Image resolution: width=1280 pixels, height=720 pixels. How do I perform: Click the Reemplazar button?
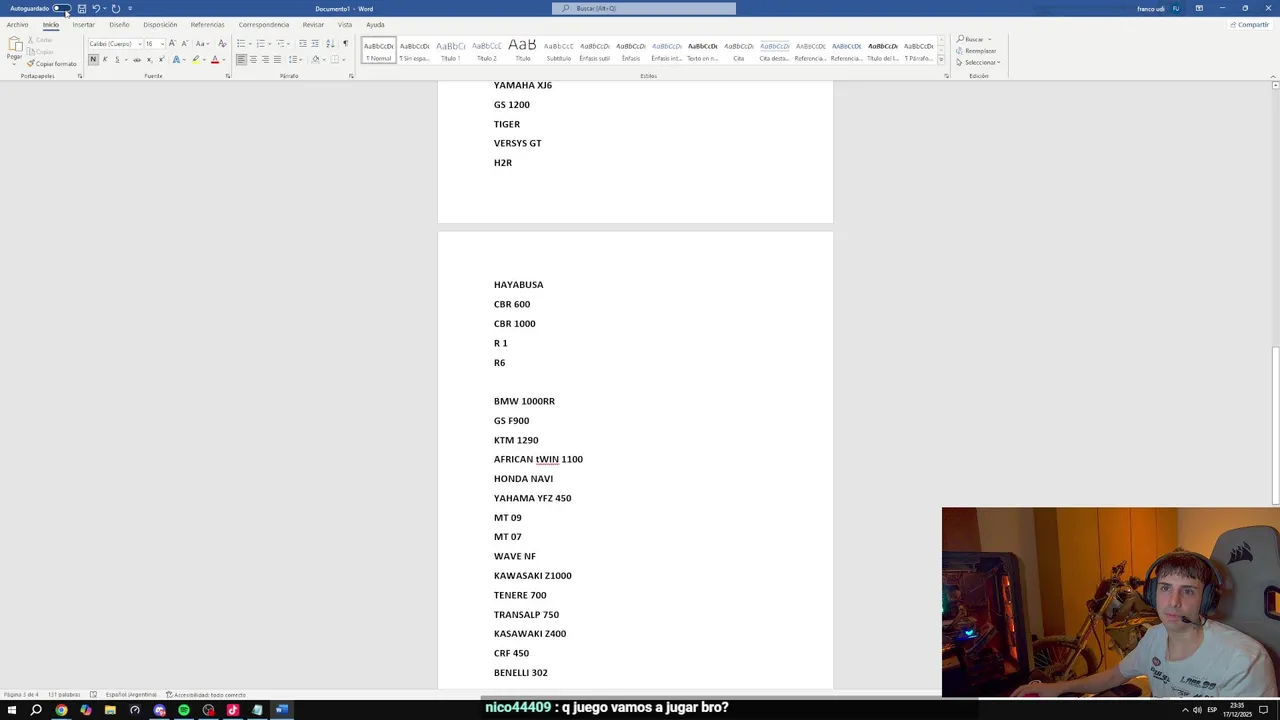pos(977,51)
